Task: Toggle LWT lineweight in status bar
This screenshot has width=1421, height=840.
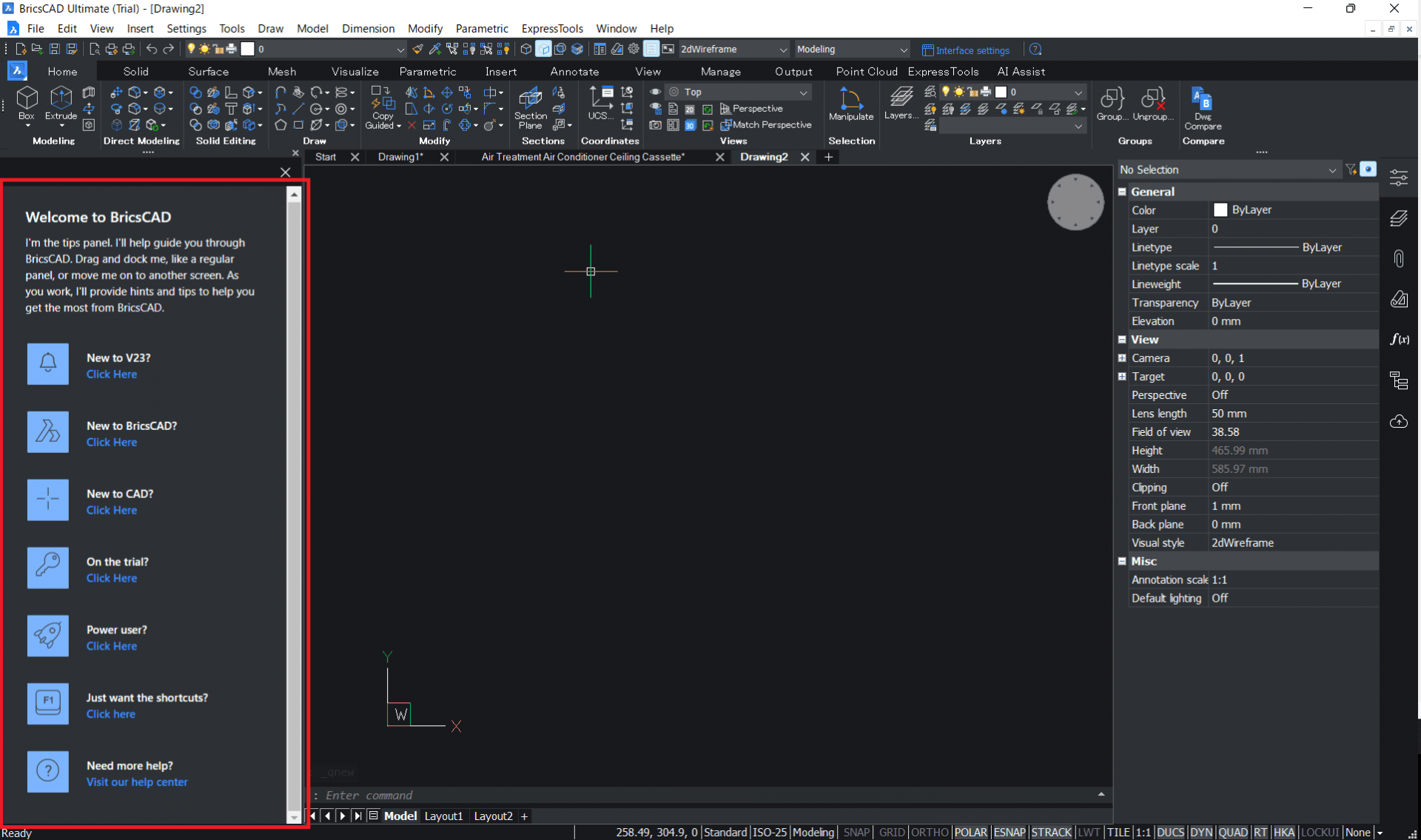Action: [1089, 832]
